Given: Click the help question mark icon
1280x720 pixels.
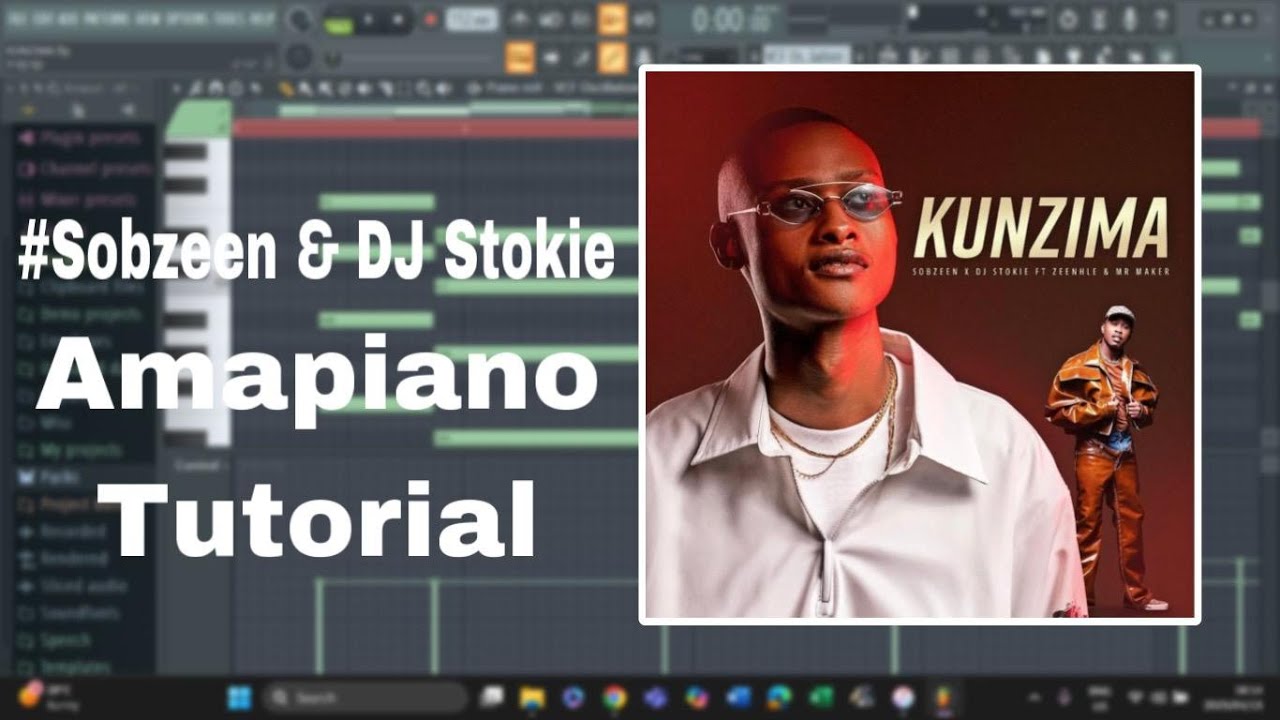Looking at the screenshot, I should pos(1160,19).
